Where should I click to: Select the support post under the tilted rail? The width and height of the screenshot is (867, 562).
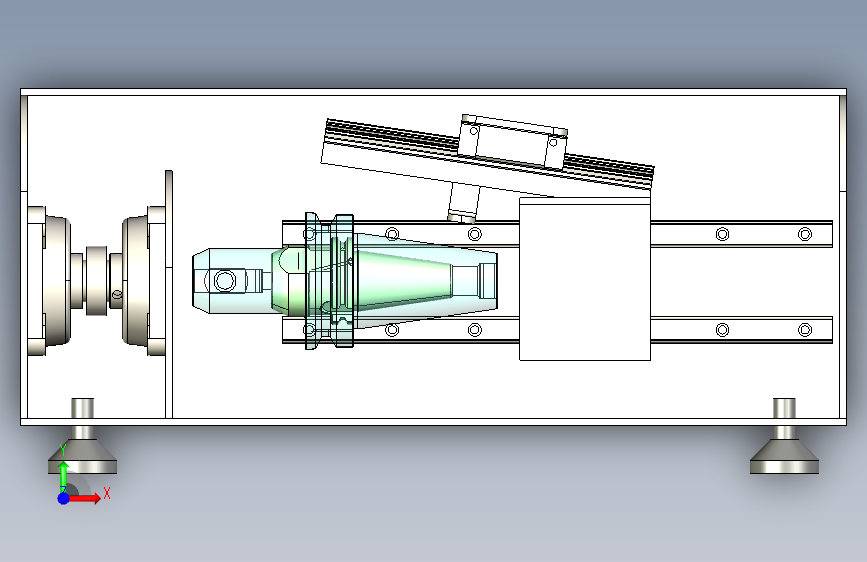pyautogui.click(x=463, y=202)
